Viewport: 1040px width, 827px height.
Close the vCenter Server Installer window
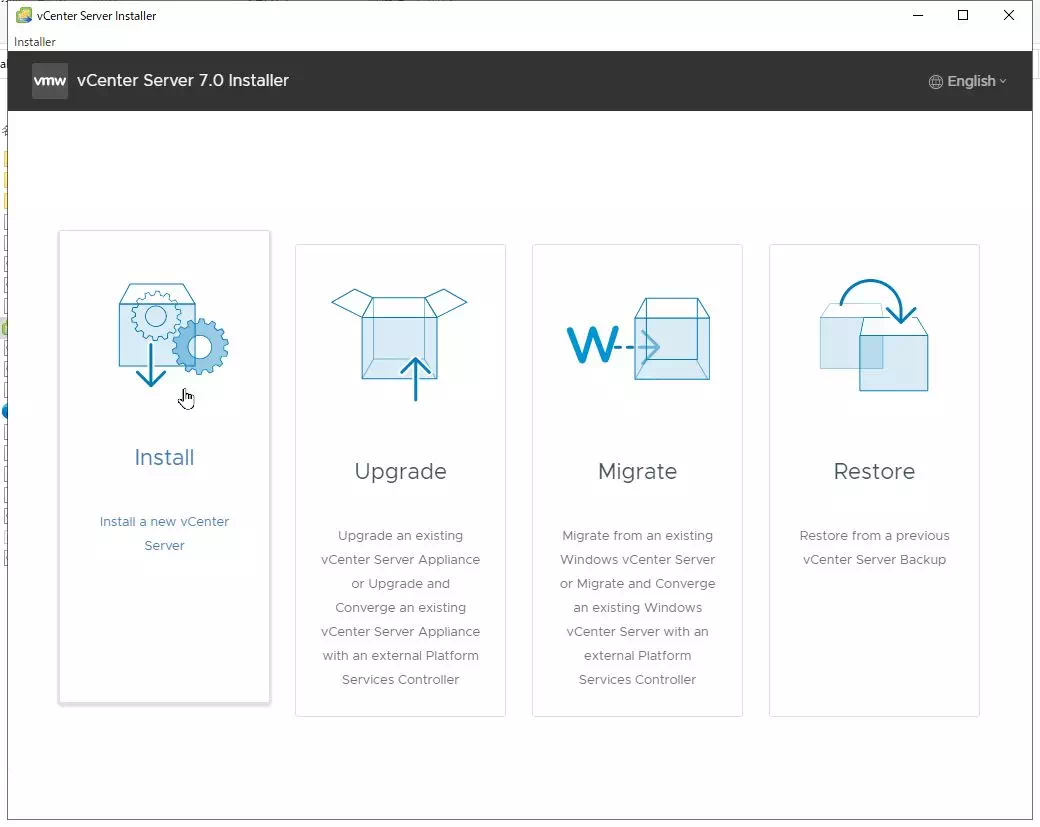[1009, 15]
